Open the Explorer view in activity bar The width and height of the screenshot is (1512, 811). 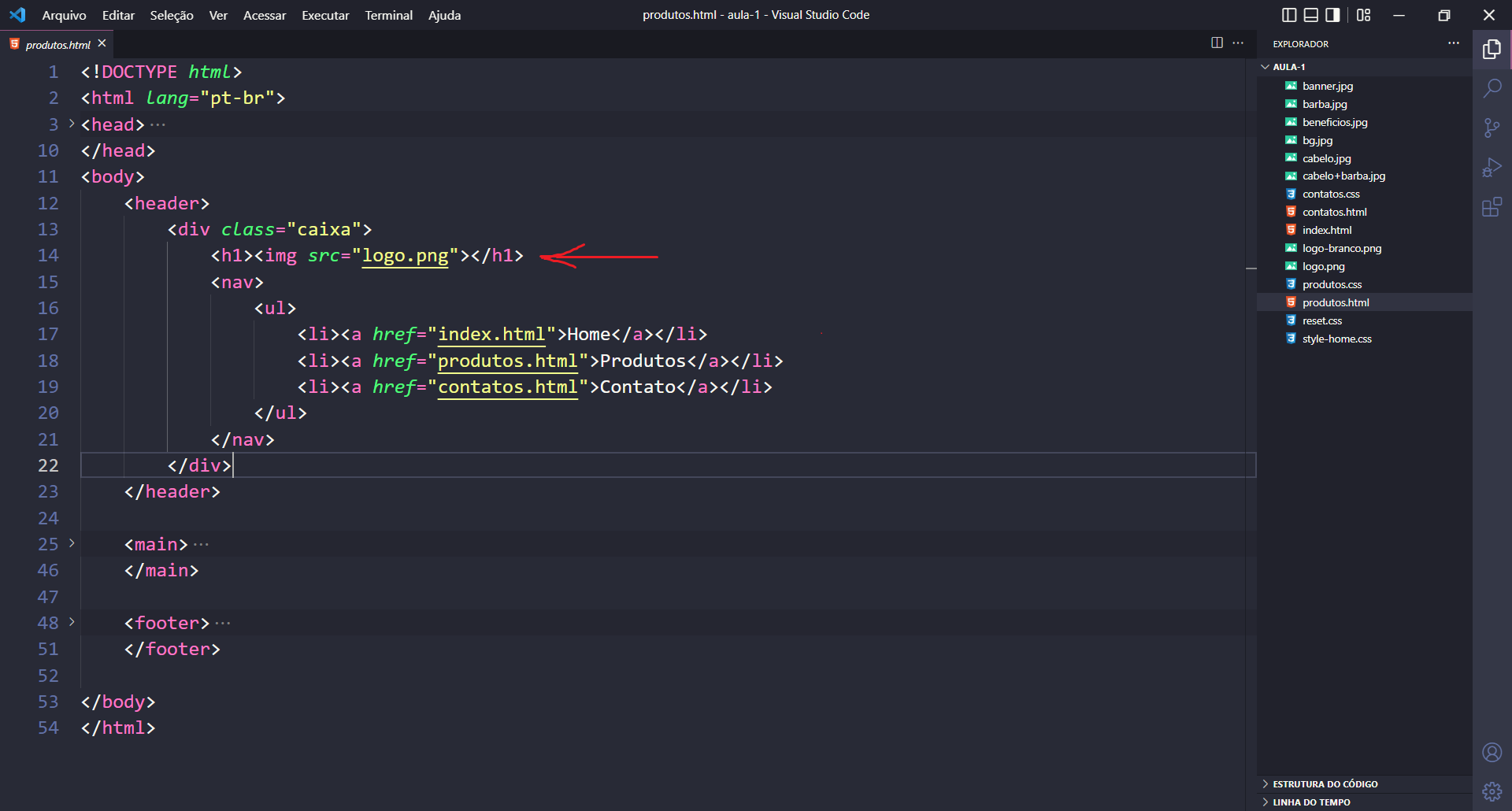tap(1492, 50)
